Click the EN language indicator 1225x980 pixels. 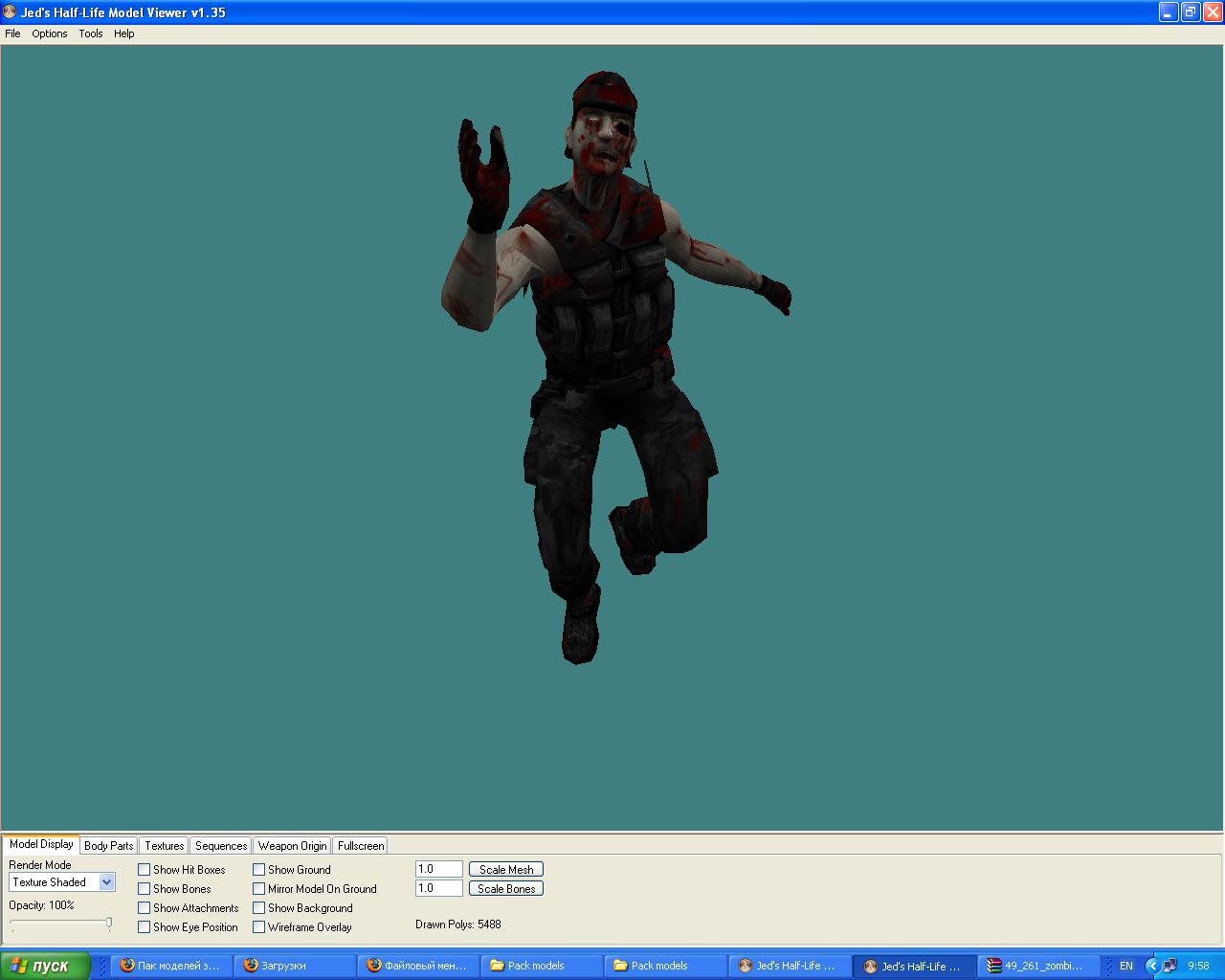coord(1126,966)
